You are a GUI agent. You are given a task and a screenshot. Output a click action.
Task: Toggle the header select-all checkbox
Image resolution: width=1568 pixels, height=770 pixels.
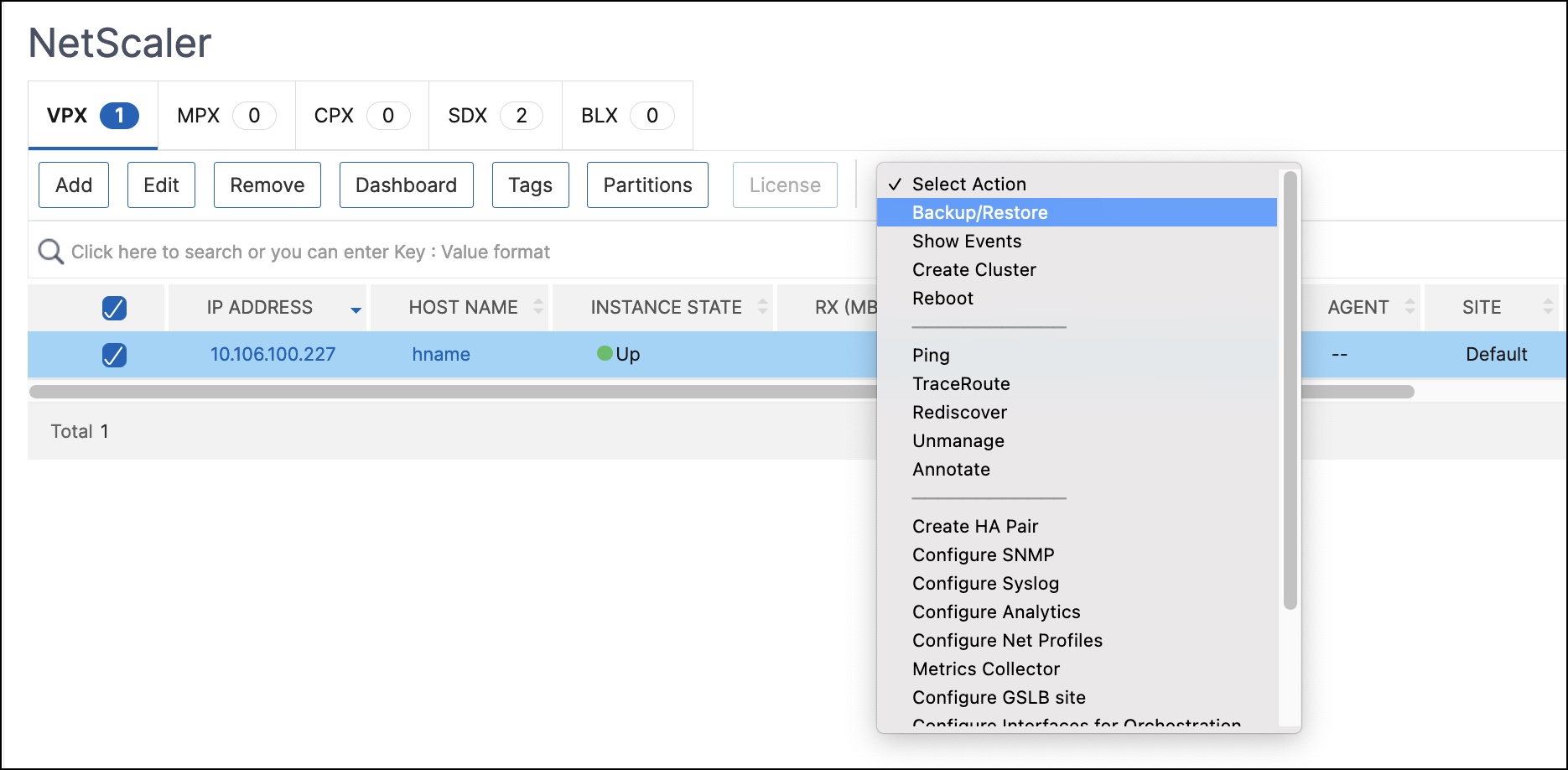tap(114, 308)
